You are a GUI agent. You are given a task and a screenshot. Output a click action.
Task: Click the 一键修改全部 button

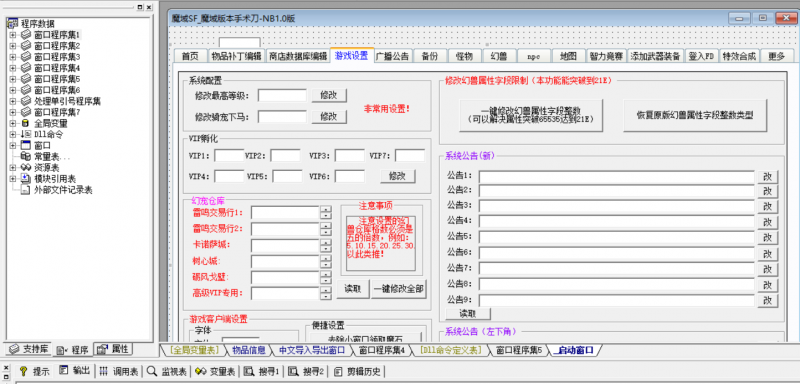point(399,289)
